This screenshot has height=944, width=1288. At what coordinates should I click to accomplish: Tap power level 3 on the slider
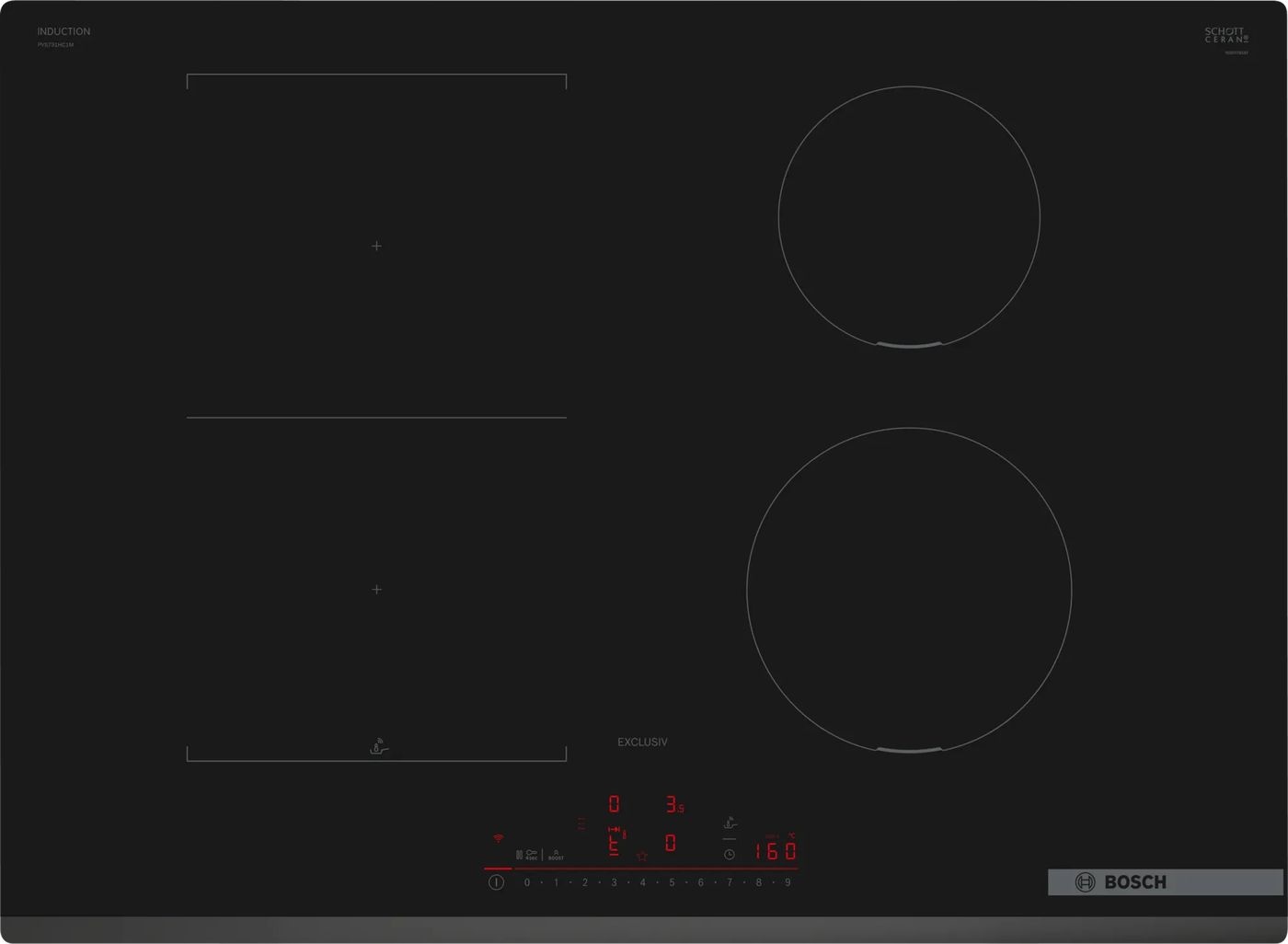click(614, 882)
